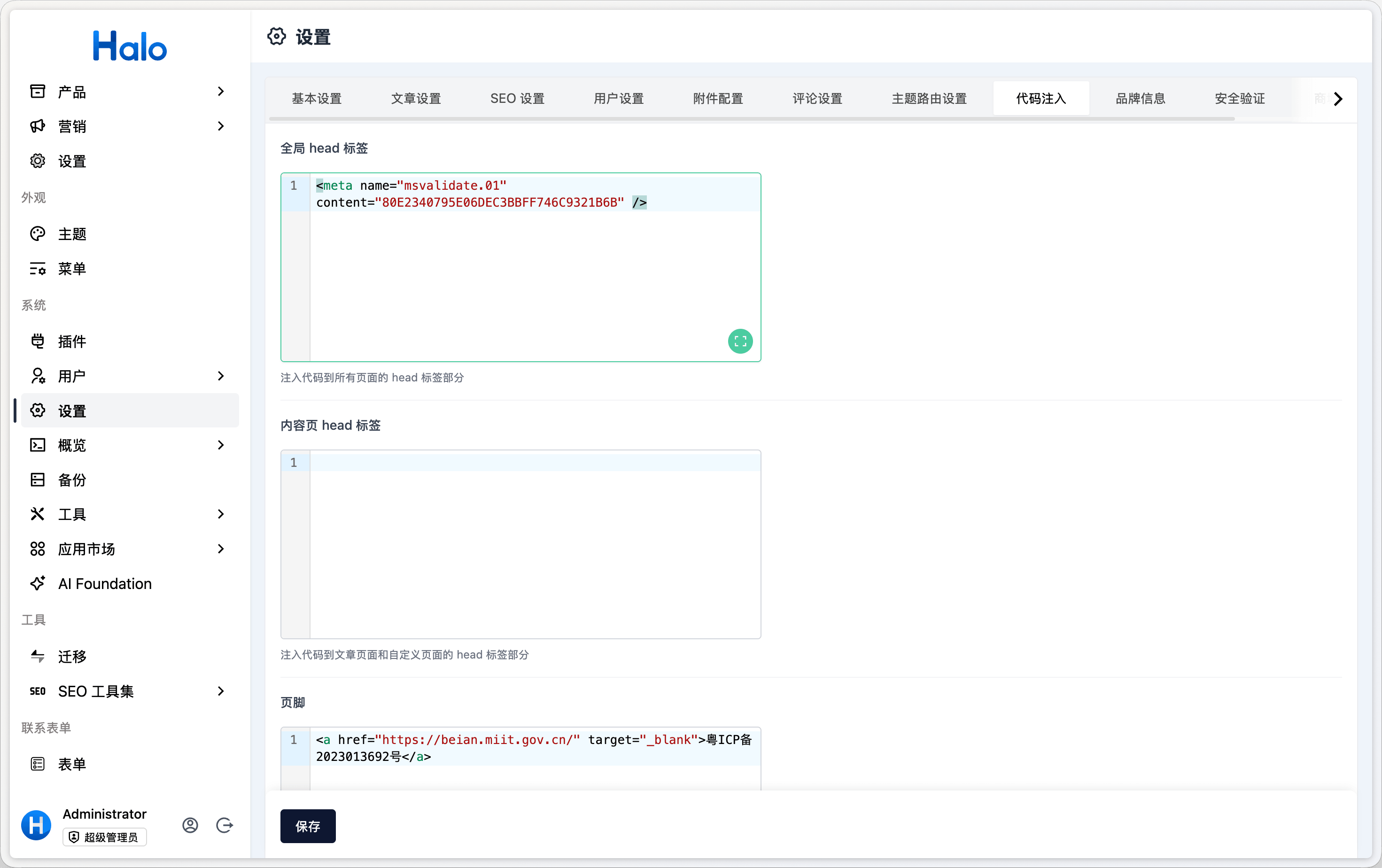Open the 主题 menu item

130,233
